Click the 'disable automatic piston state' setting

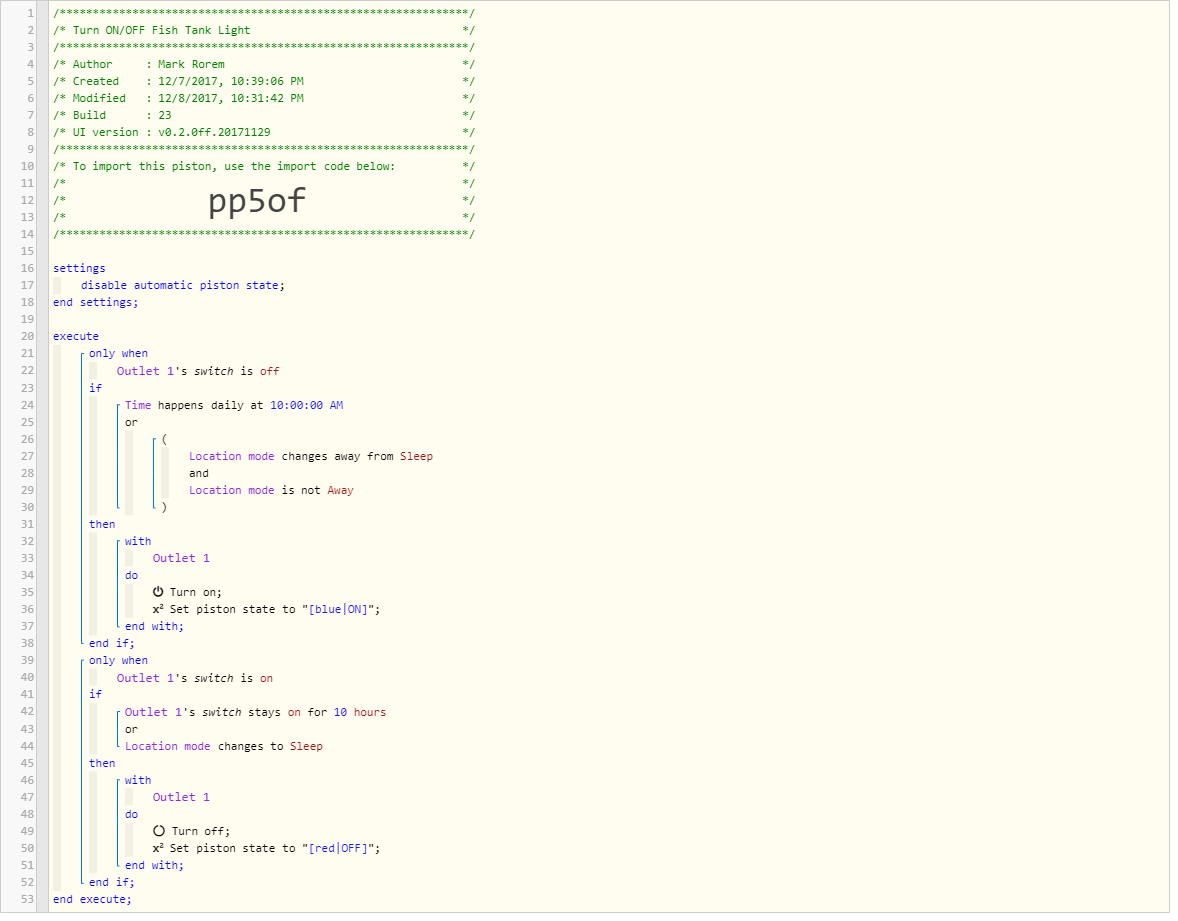[183, 285]
